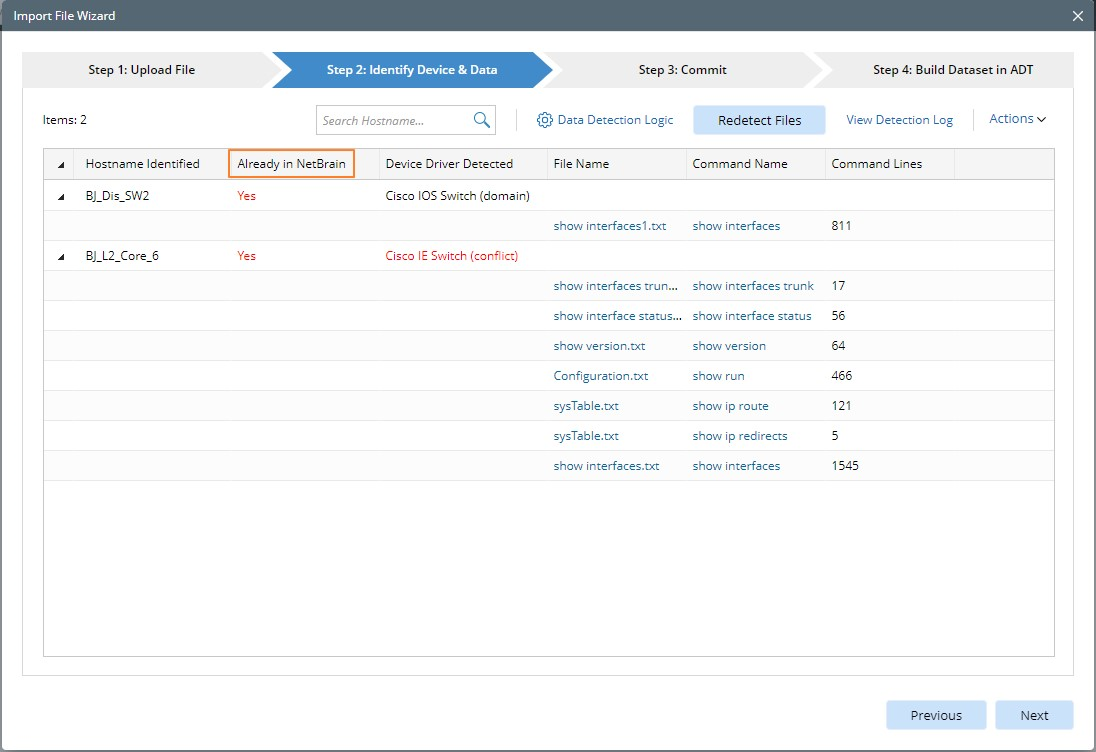This screenshot has width=1096, height=752.
Task: Open the show interfaces1.txt file link
Action: click(x=609, y=226)
